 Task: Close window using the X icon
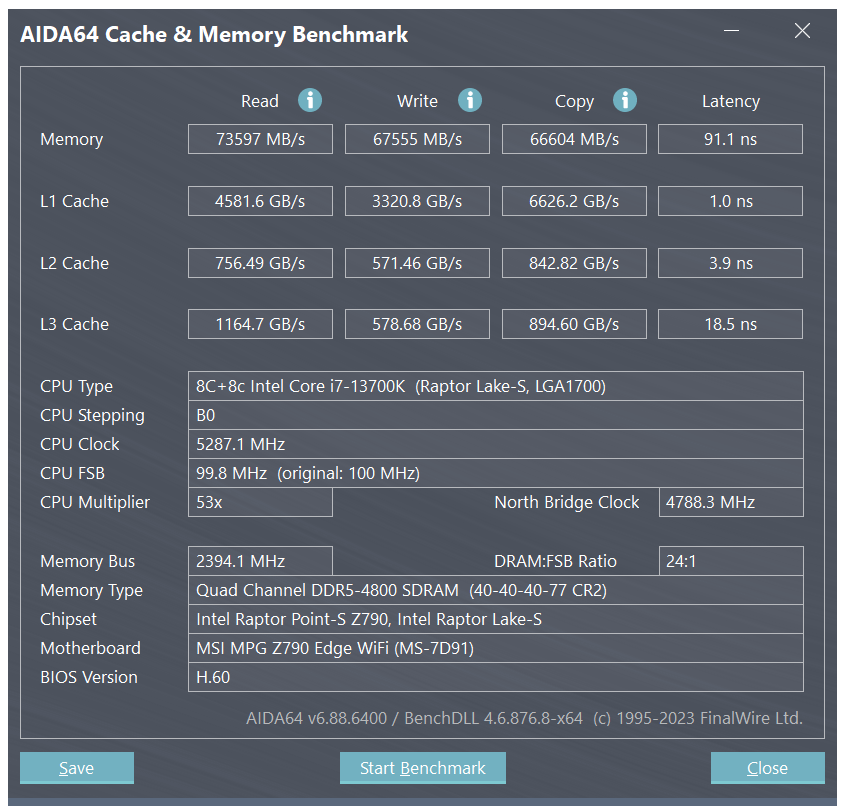tap(802, 31)
